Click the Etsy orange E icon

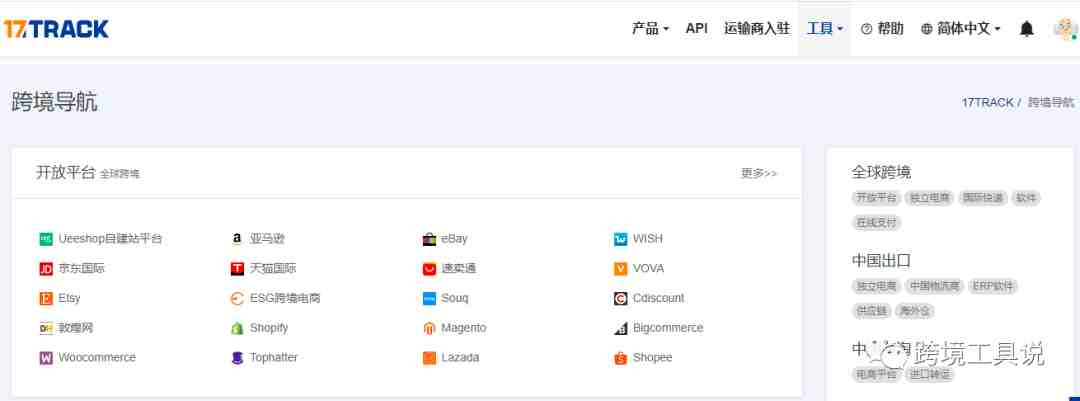pos(46,298)
